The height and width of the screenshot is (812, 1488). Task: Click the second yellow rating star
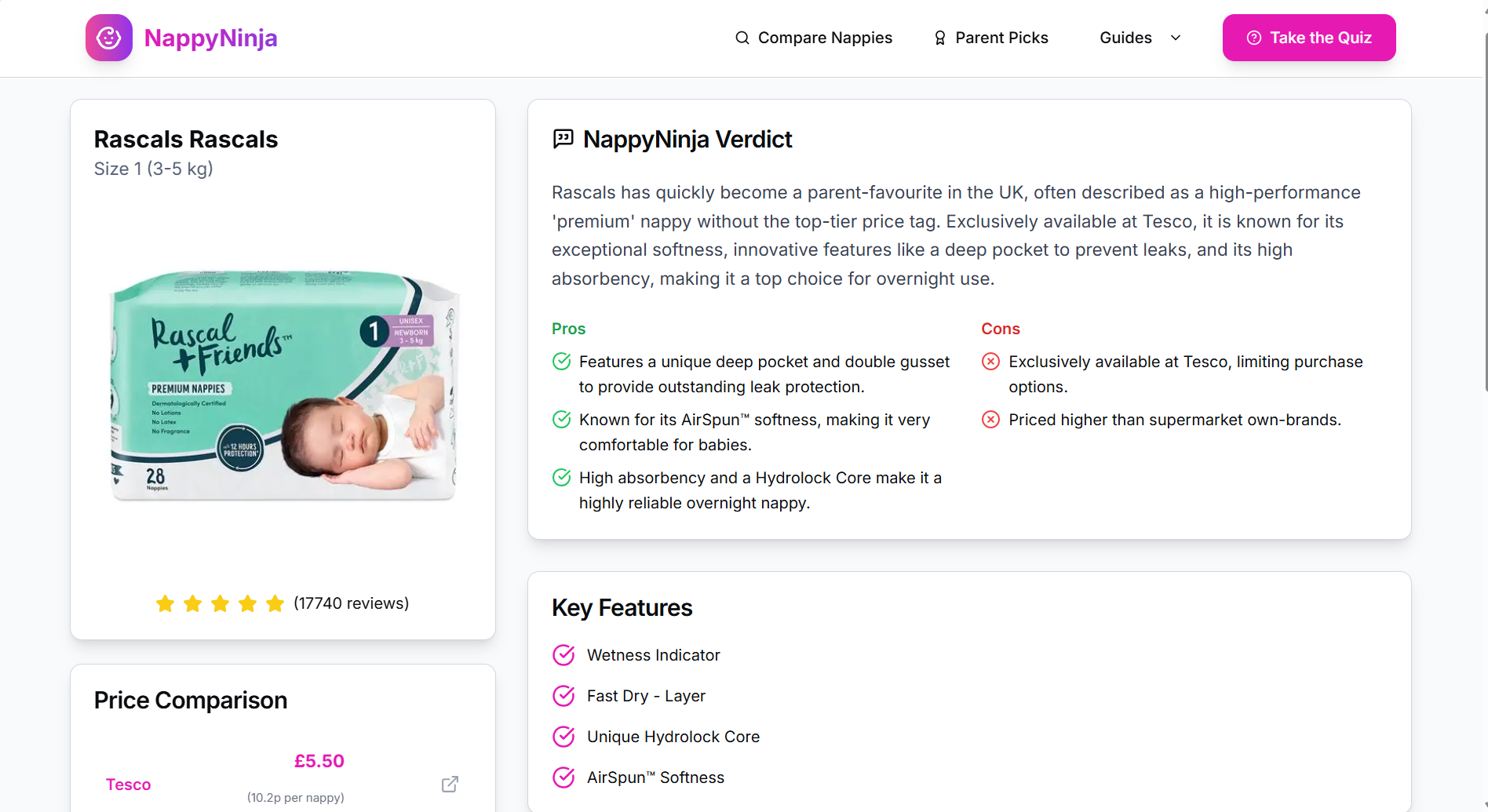click(x=192, y=603)
